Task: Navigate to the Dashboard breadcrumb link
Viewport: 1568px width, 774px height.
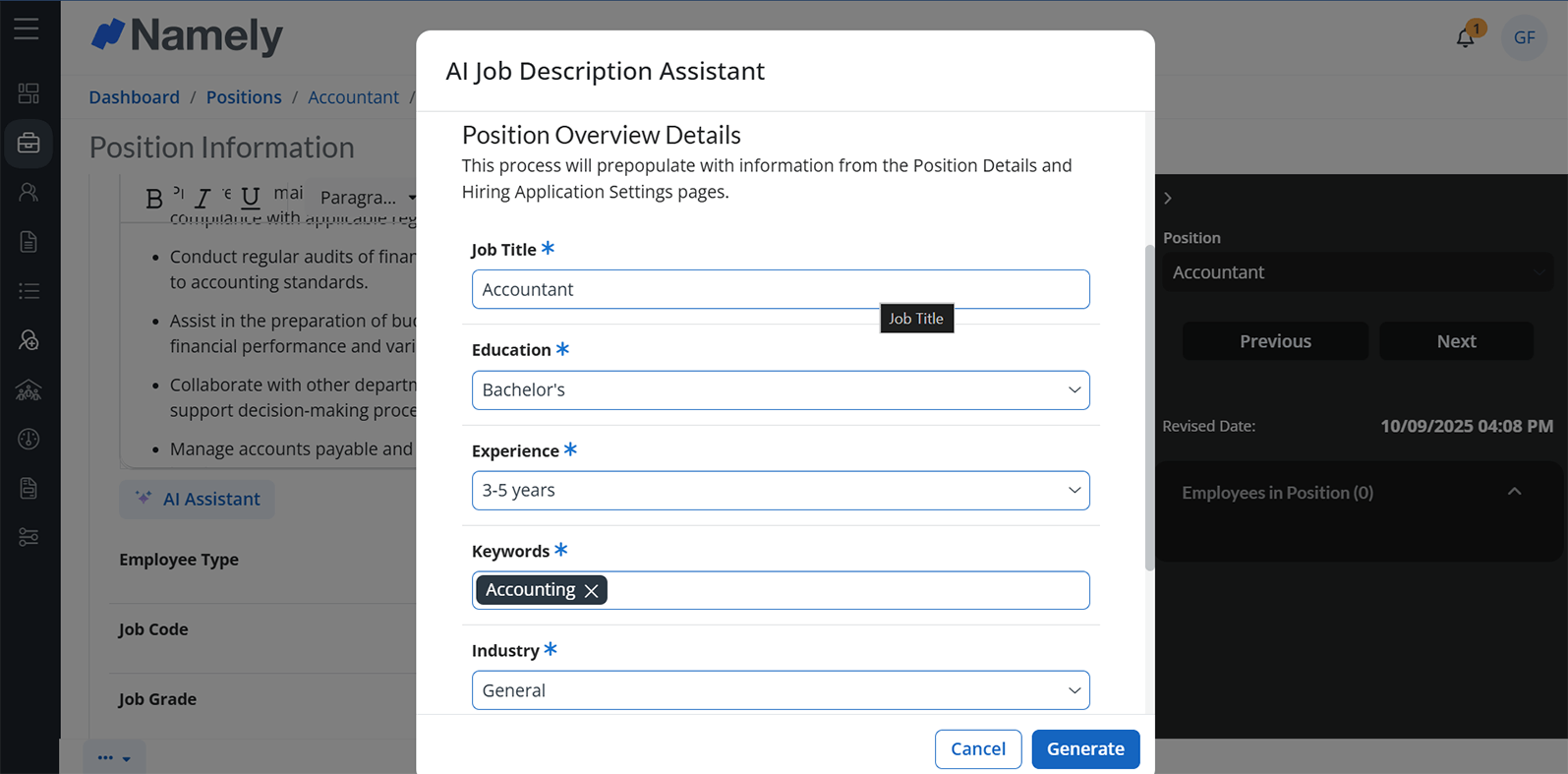Action: point(135,97)
